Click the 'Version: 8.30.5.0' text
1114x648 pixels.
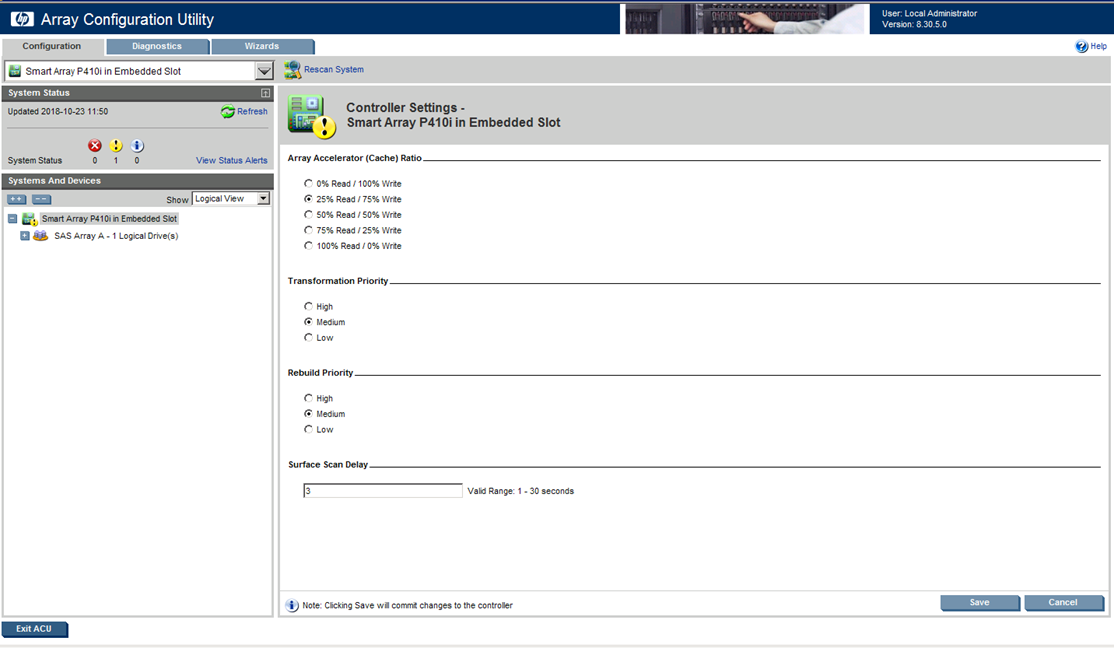(914, 24)
